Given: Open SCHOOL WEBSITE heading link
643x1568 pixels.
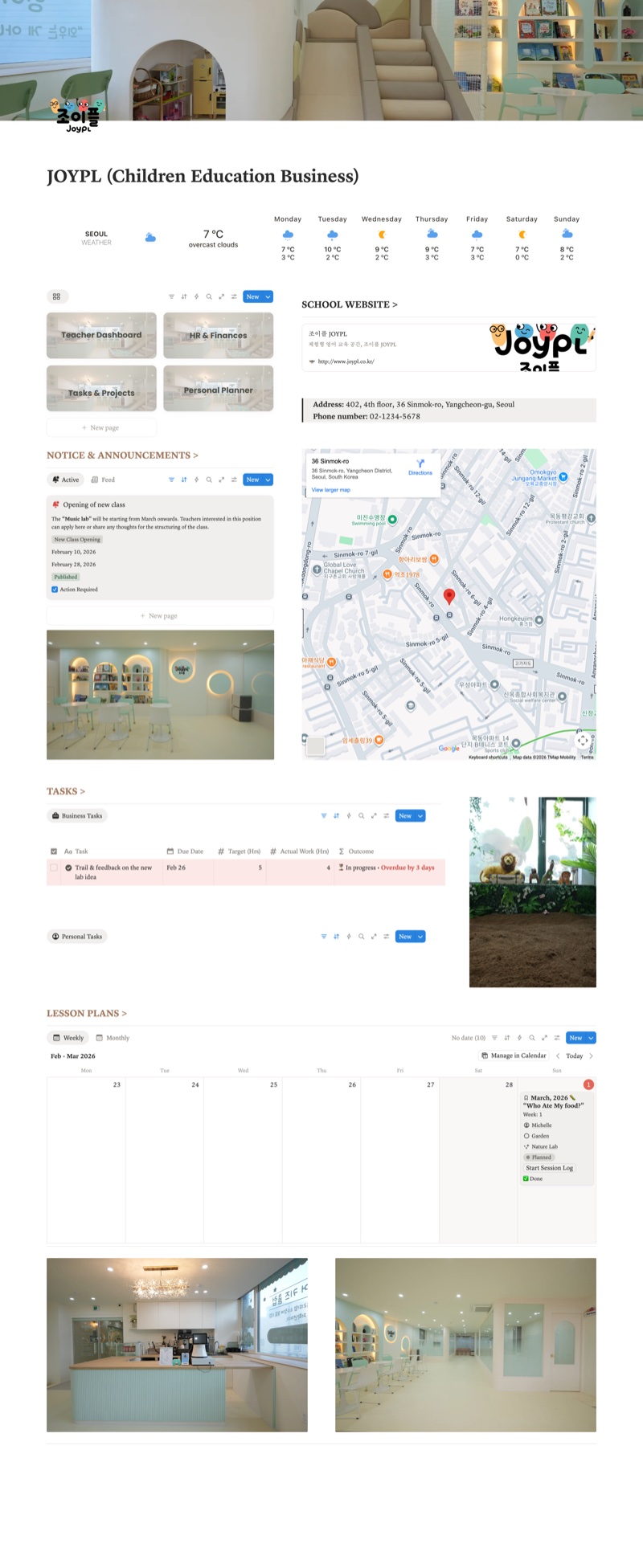Looking at the screenshot, I should 349,304.
